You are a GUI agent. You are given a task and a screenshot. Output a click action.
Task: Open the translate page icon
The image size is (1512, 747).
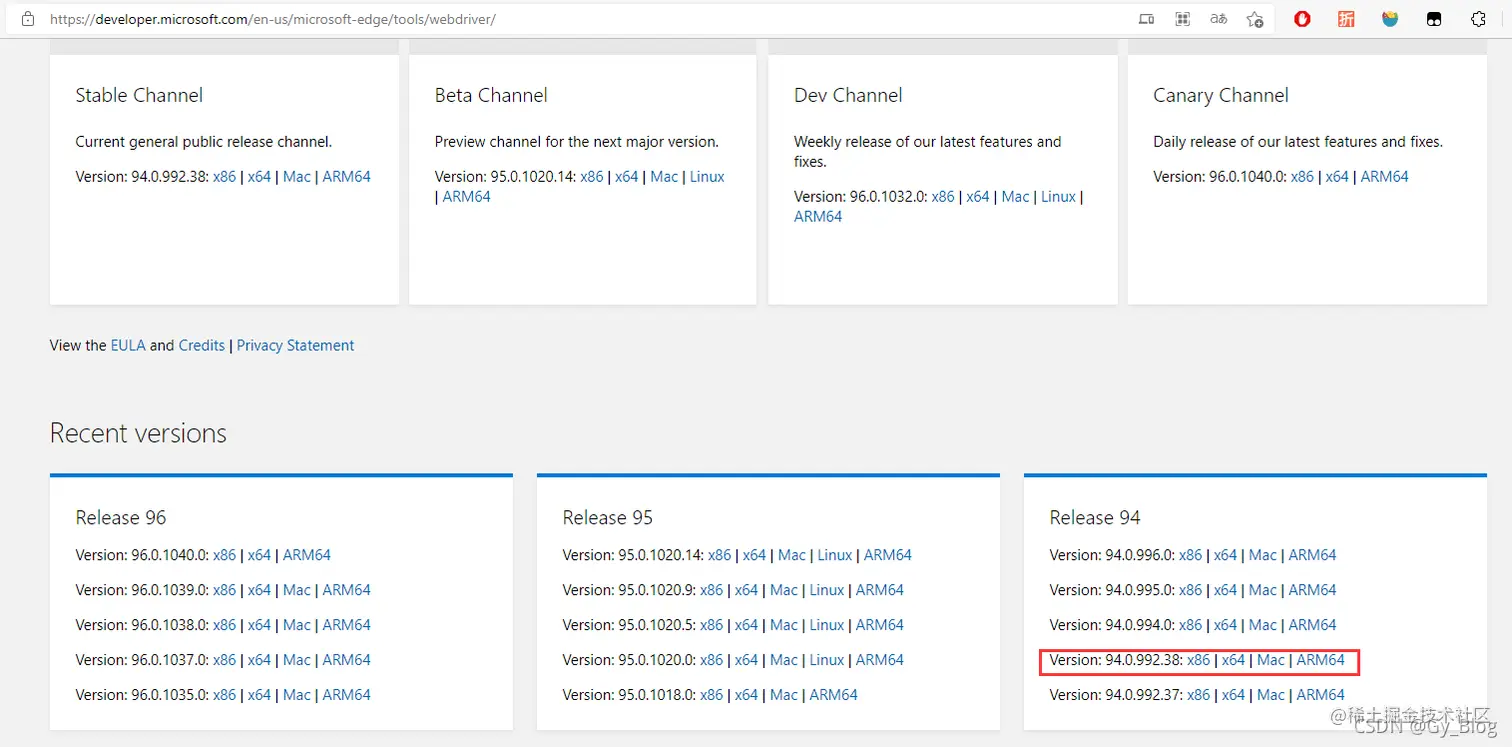click(x=1218, y=19)
